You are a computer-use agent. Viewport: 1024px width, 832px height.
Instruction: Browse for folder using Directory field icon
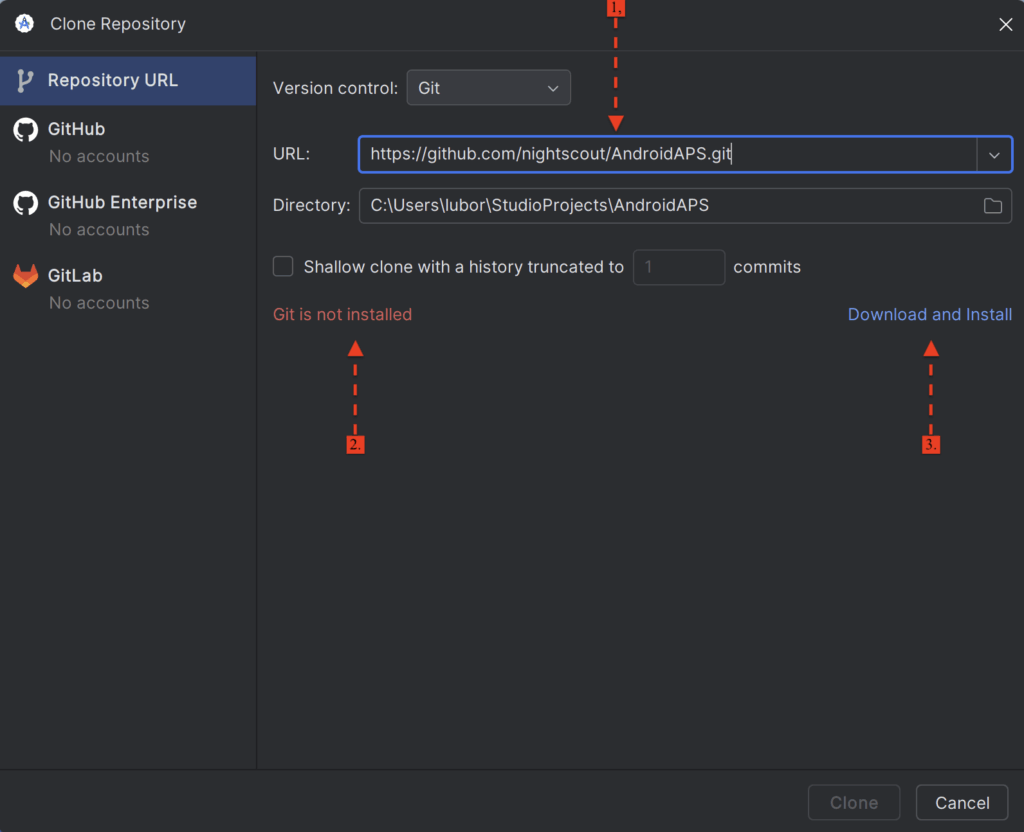click(x=992, y=206)
